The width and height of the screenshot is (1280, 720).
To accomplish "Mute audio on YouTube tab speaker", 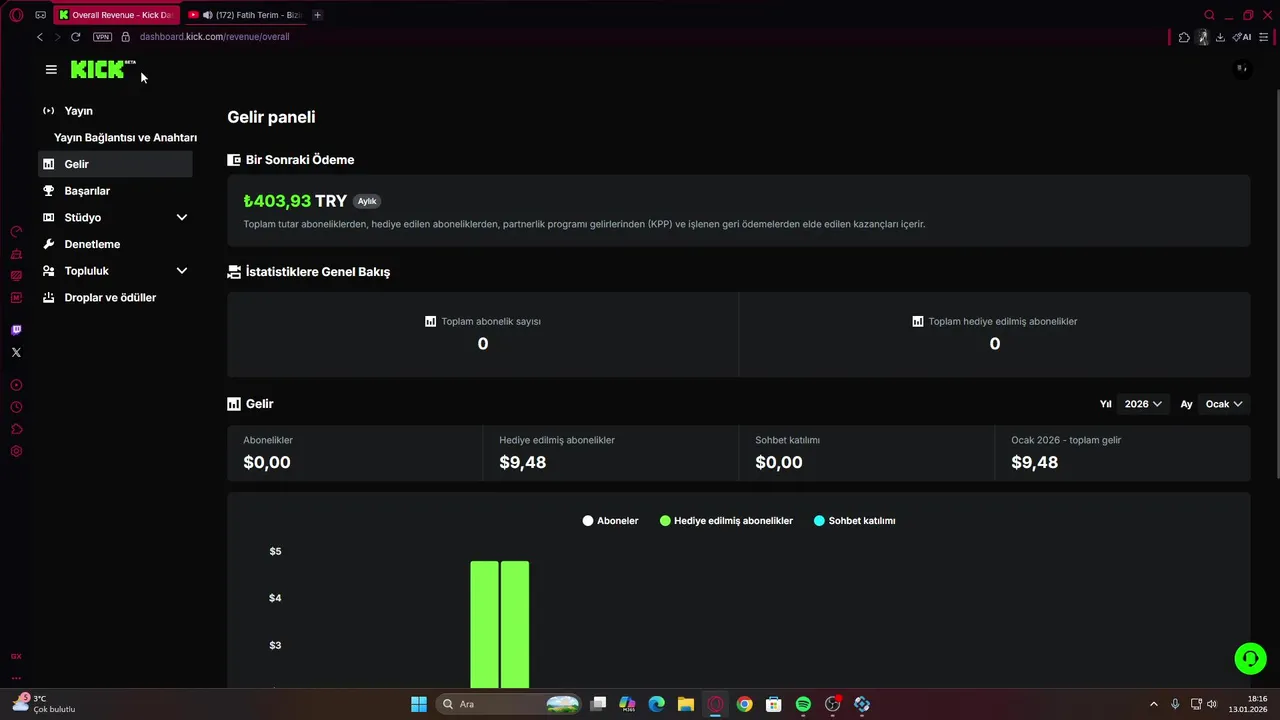I will (207, 15).
